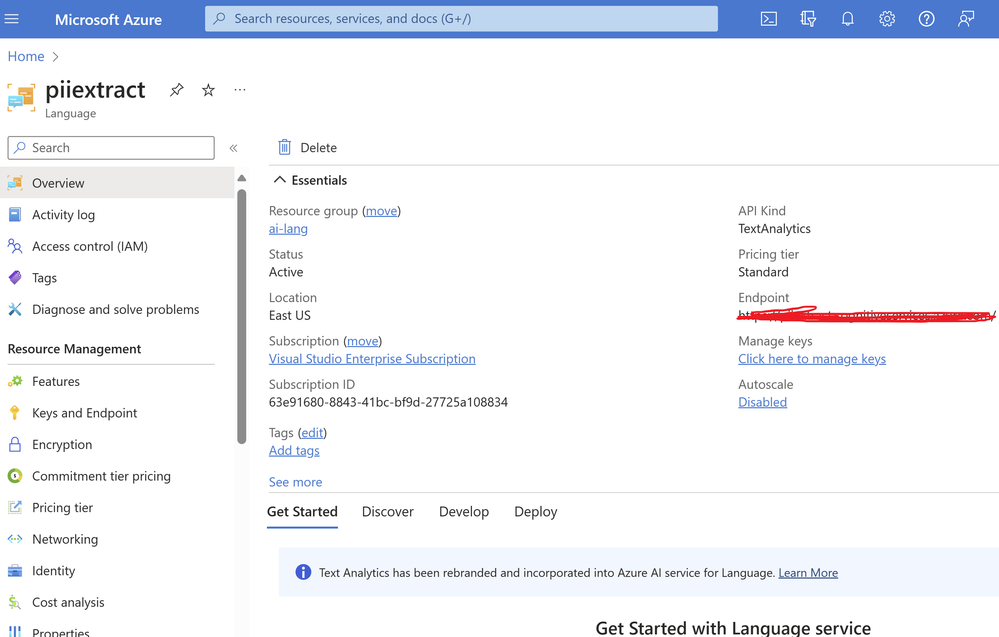
Task: Click sidebar scroll-up arrow
Action: 241,178
